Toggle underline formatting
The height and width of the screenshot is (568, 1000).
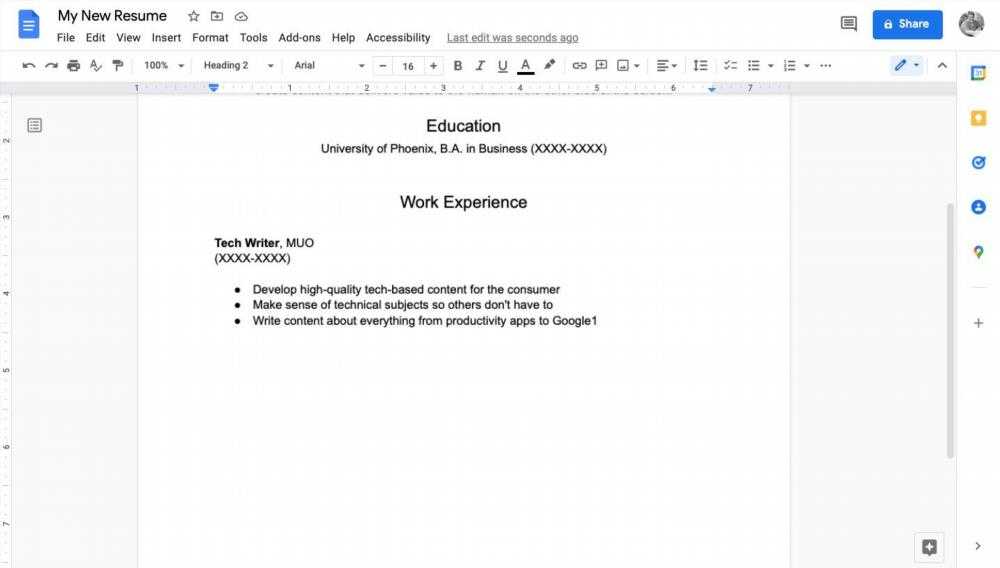click(502, 66)
